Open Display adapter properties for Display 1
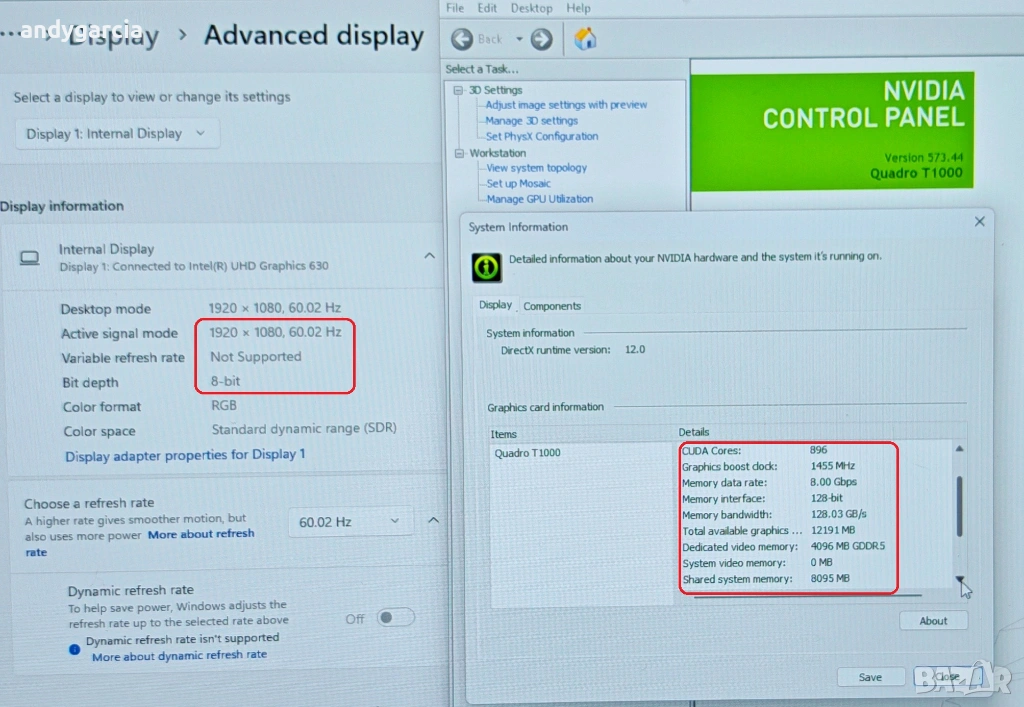 [185, 455]
